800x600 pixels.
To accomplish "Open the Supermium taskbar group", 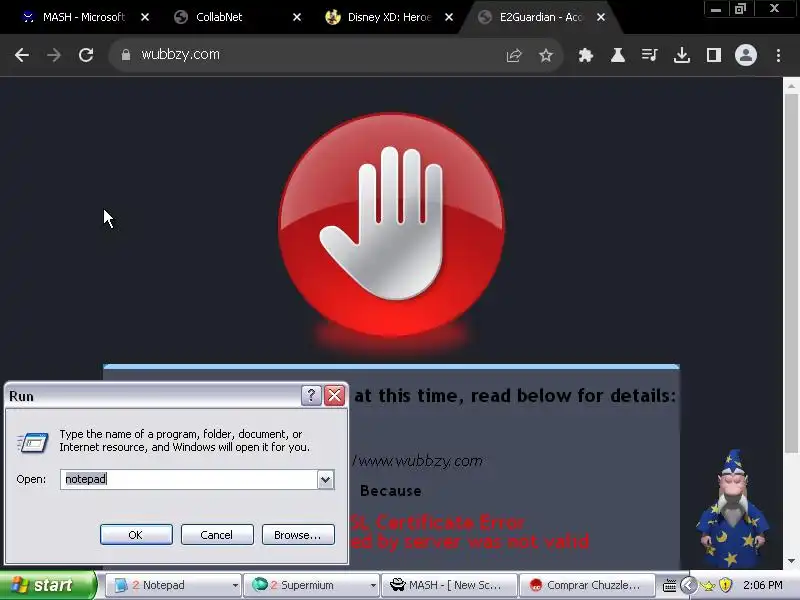I will click(x=309, y=585).
